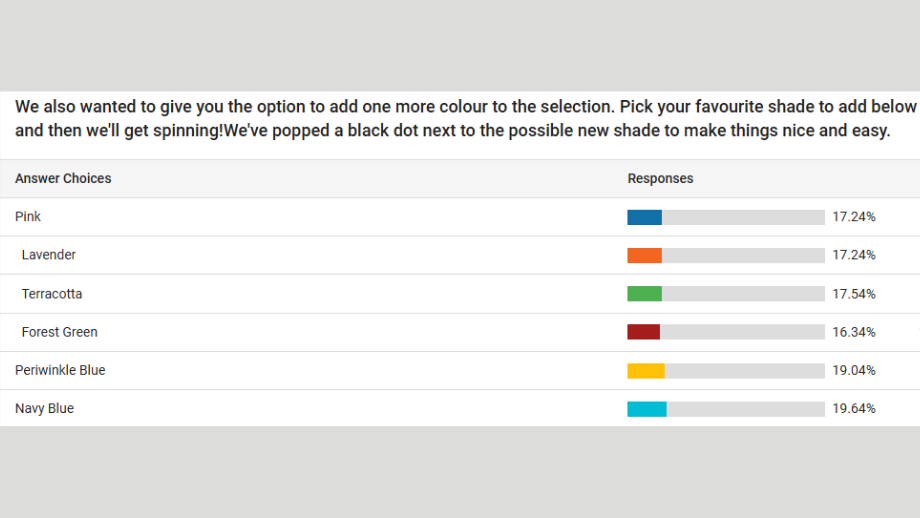Click the dark red Forest Green bar
The width and height of the screenshot is (920, 518).
point(644,332)
